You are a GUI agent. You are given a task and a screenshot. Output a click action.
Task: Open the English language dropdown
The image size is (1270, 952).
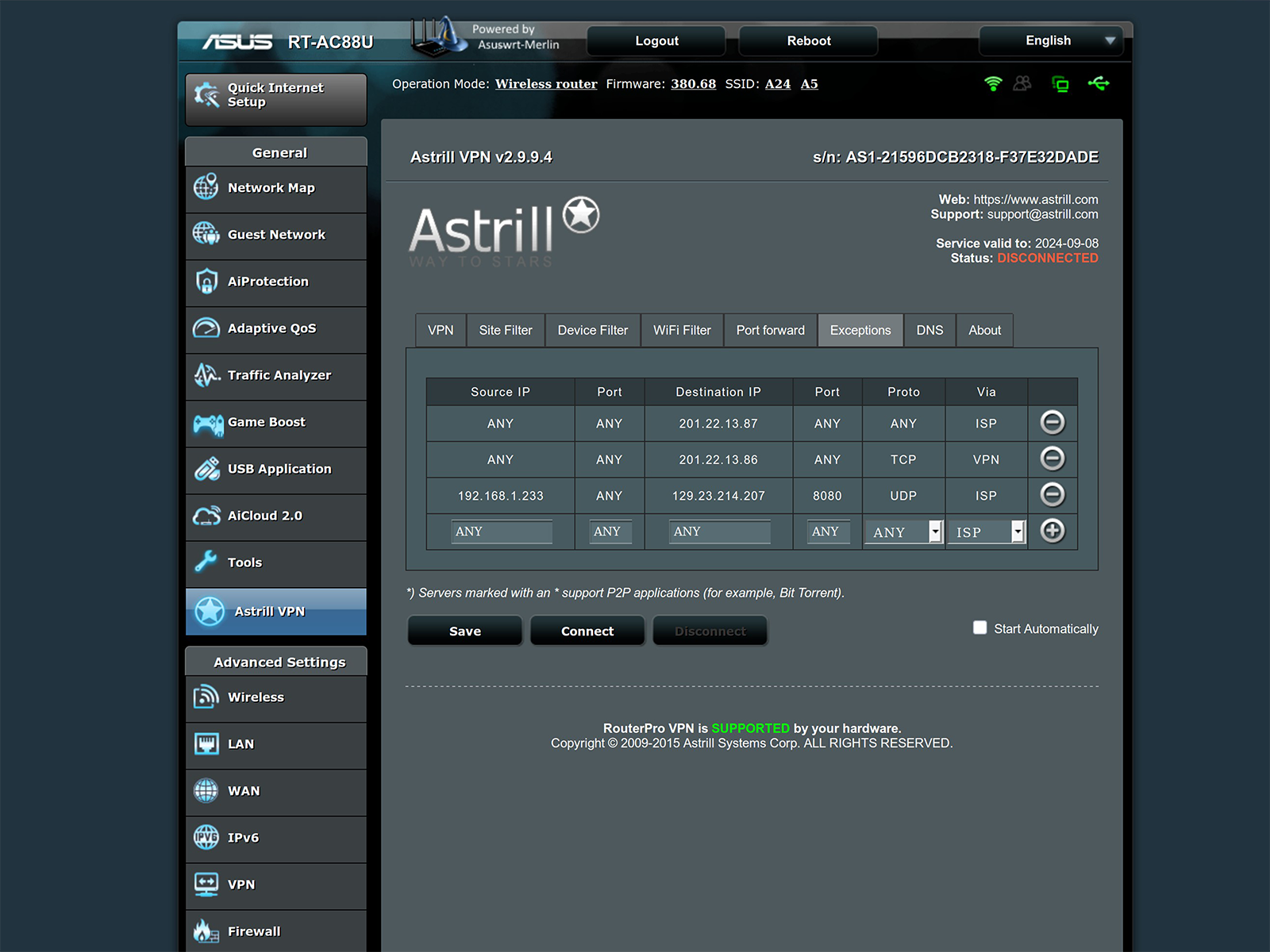[1051, 40]
